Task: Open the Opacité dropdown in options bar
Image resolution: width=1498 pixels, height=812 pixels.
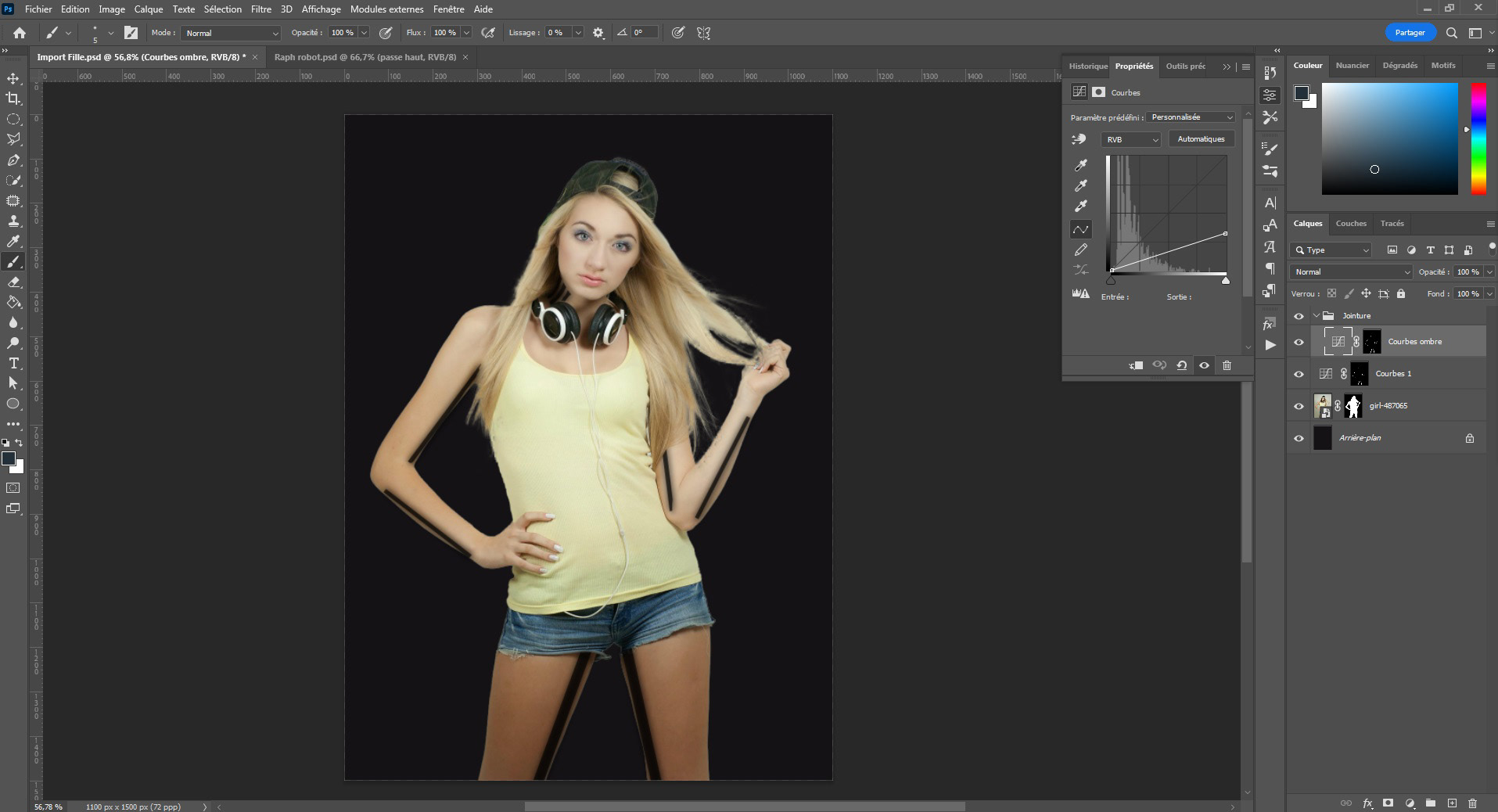Action: [x=364, y=33]
